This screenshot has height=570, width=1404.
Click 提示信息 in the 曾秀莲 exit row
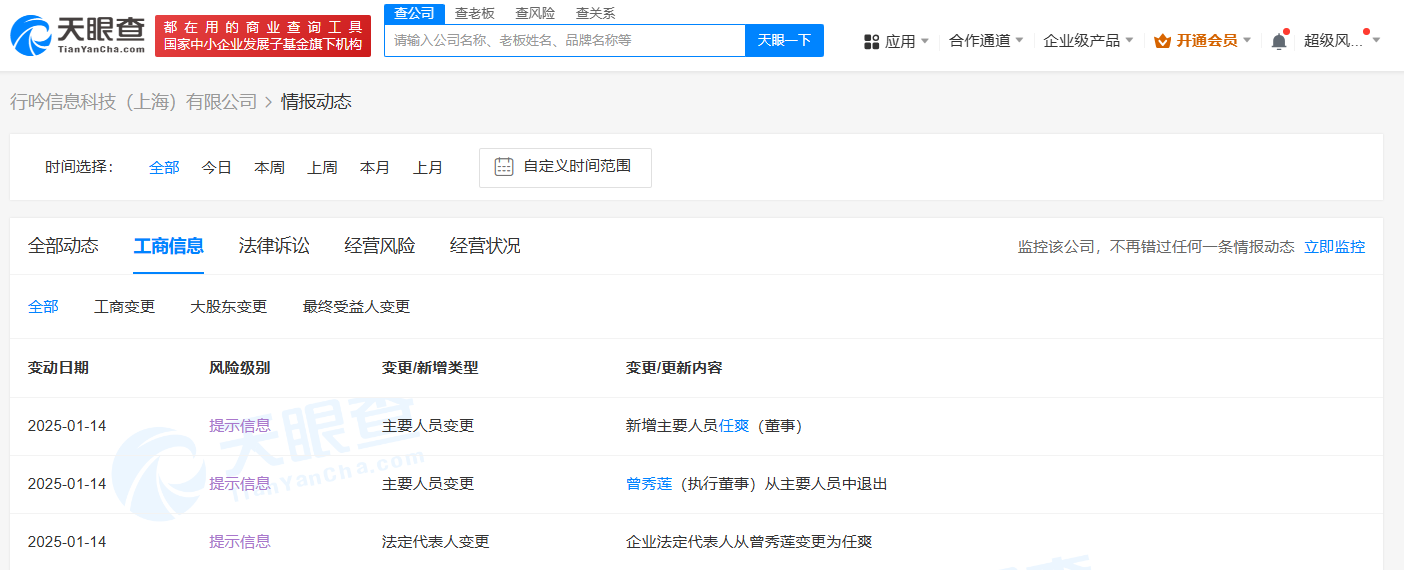click(240, 484)
